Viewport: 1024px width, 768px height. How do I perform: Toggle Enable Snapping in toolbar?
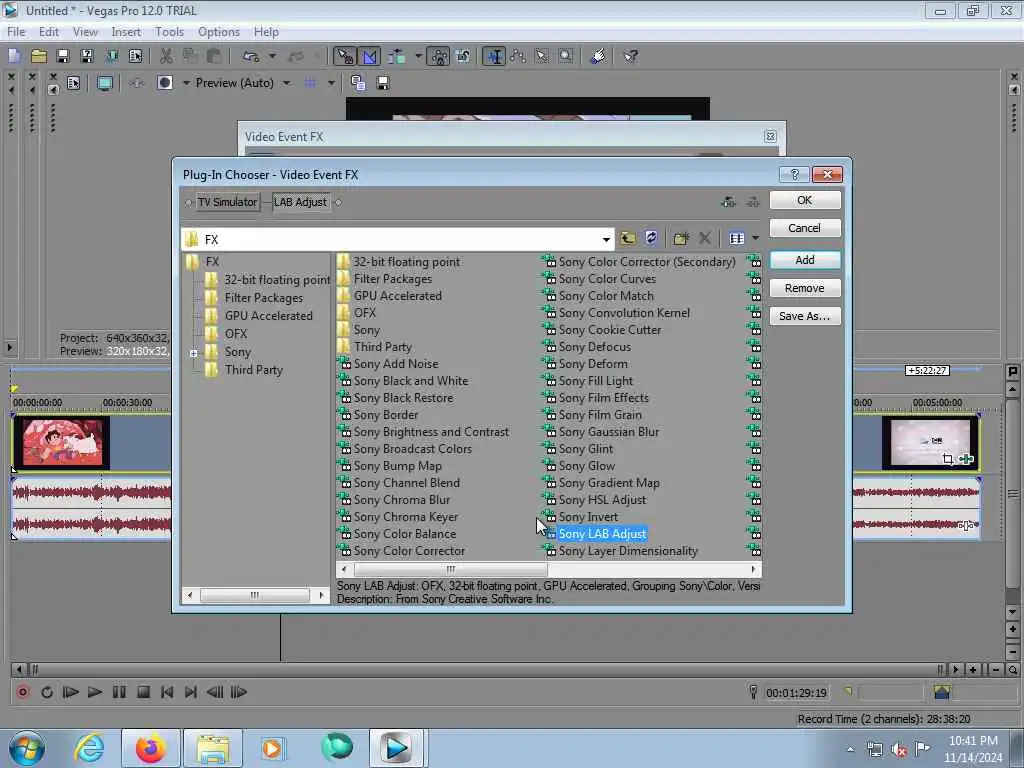pos(345,56)
